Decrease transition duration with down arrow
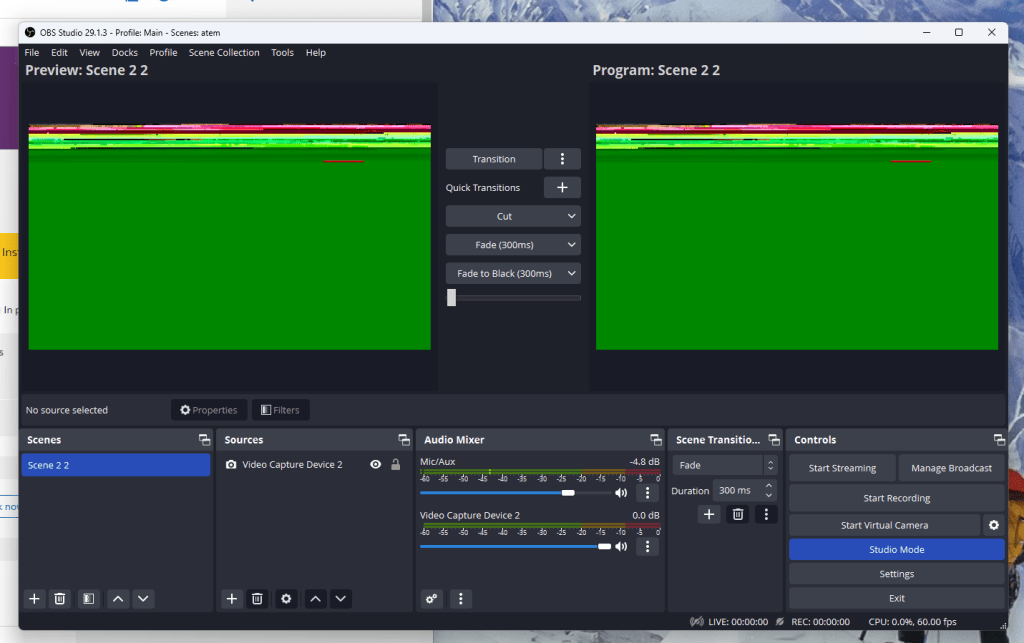 769,495
